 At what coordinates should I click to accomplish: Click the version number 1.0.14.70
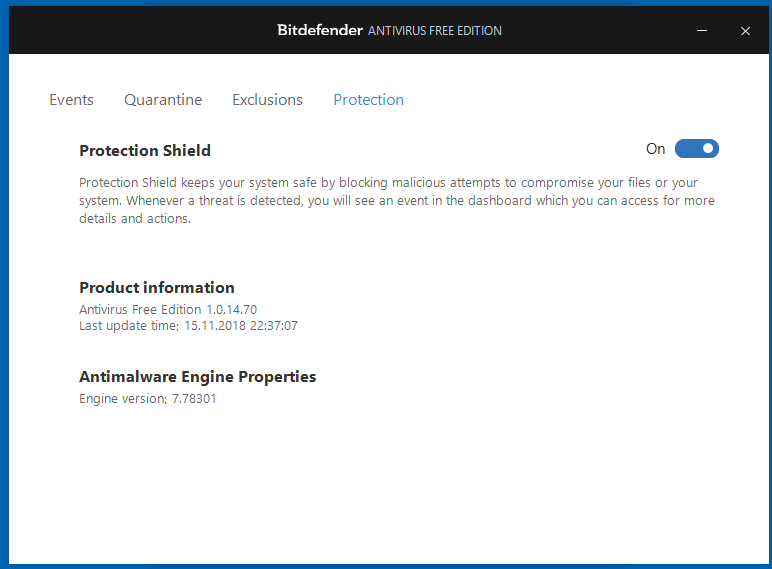click(x=231, y=310)
